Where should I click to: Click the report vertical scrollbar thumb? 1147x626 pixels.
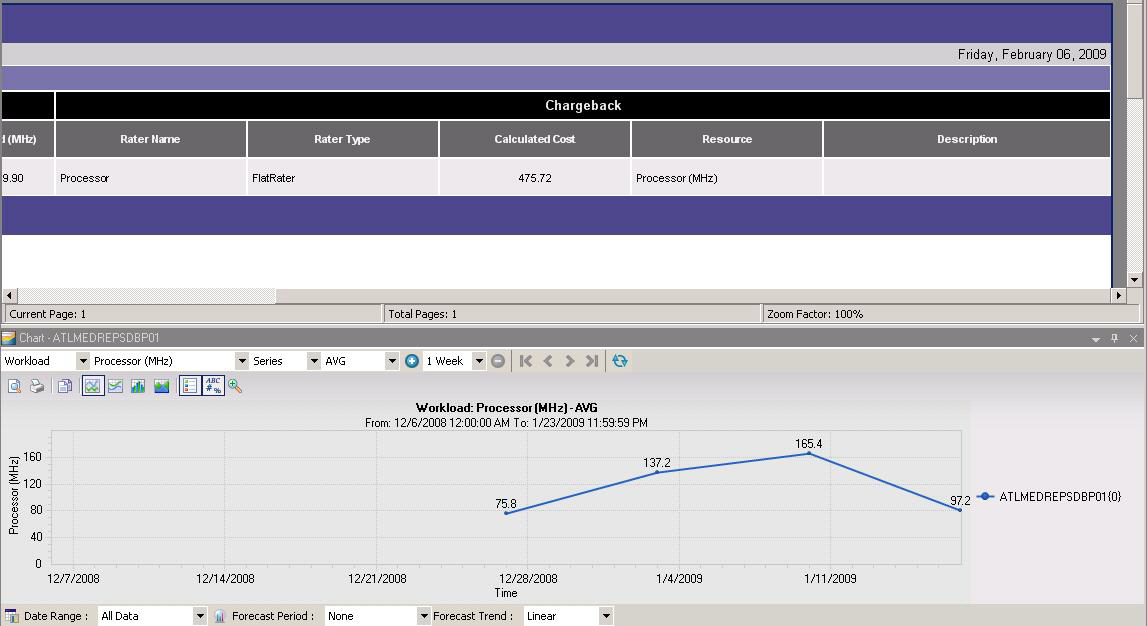1134,50
